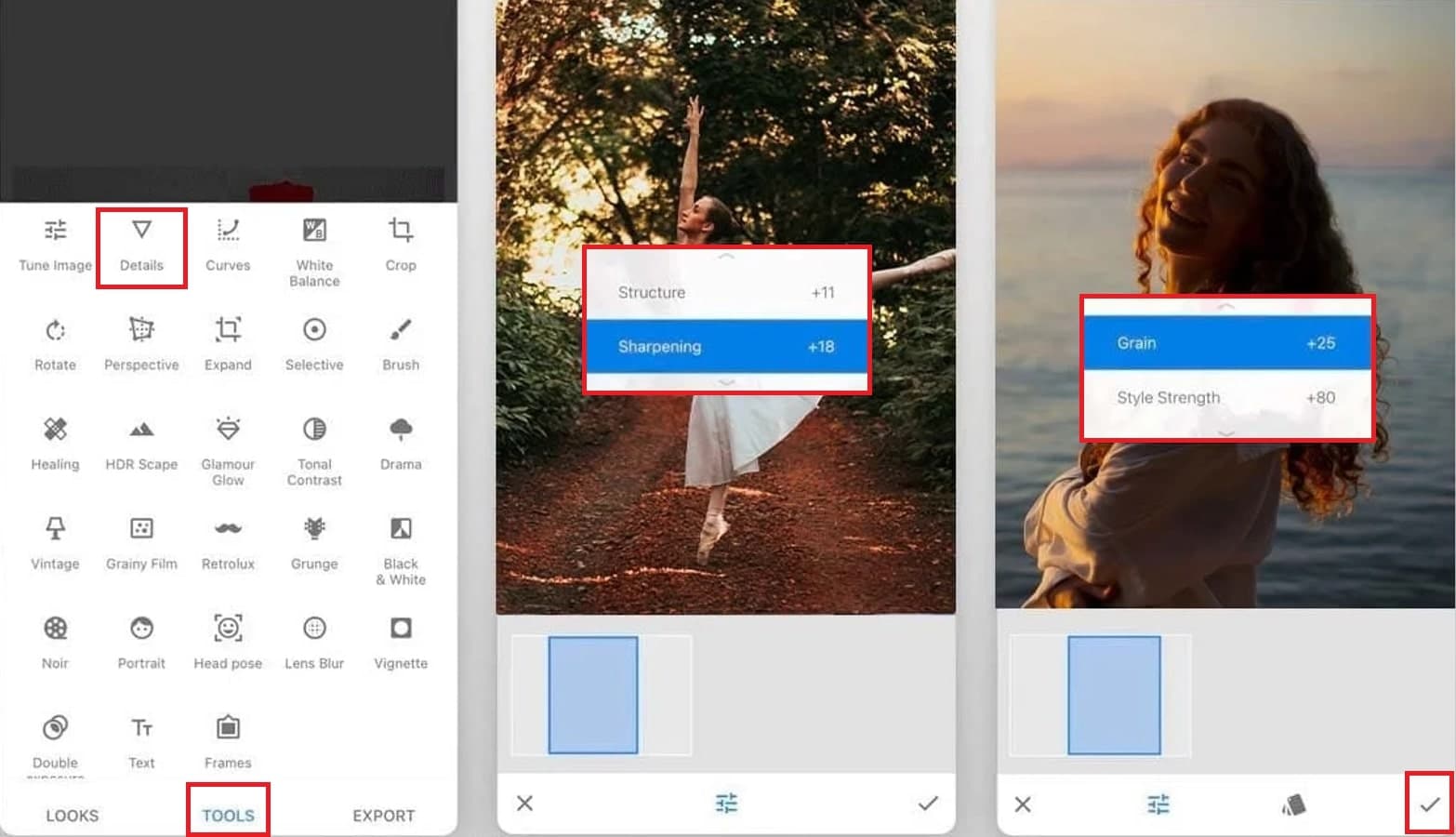The height and width of the screenshot is (837, 1456).
Task: Apply the HDR Scape filter
Action: coord(141,444)
